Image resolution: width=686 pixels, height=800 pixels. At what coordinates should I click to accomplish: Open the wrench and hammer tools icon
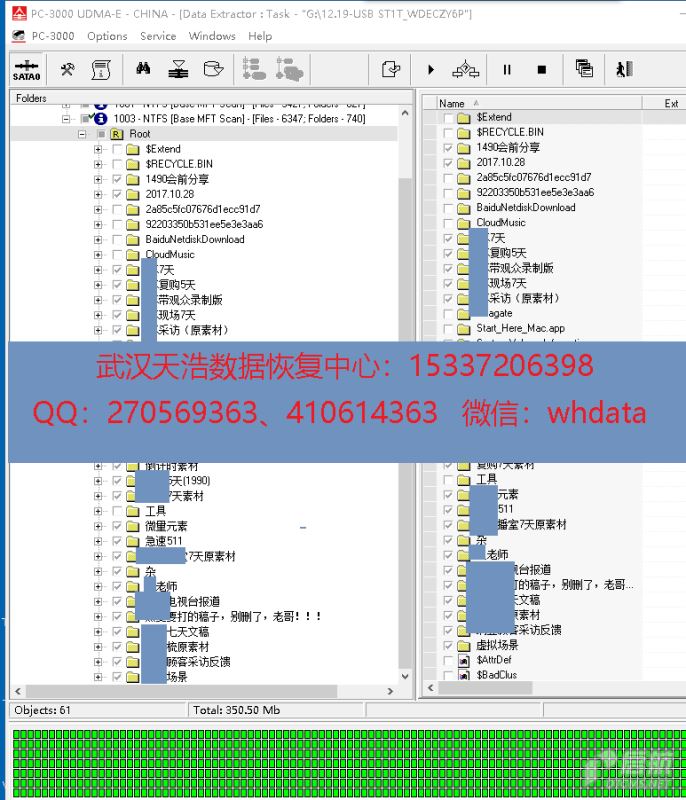67,70
